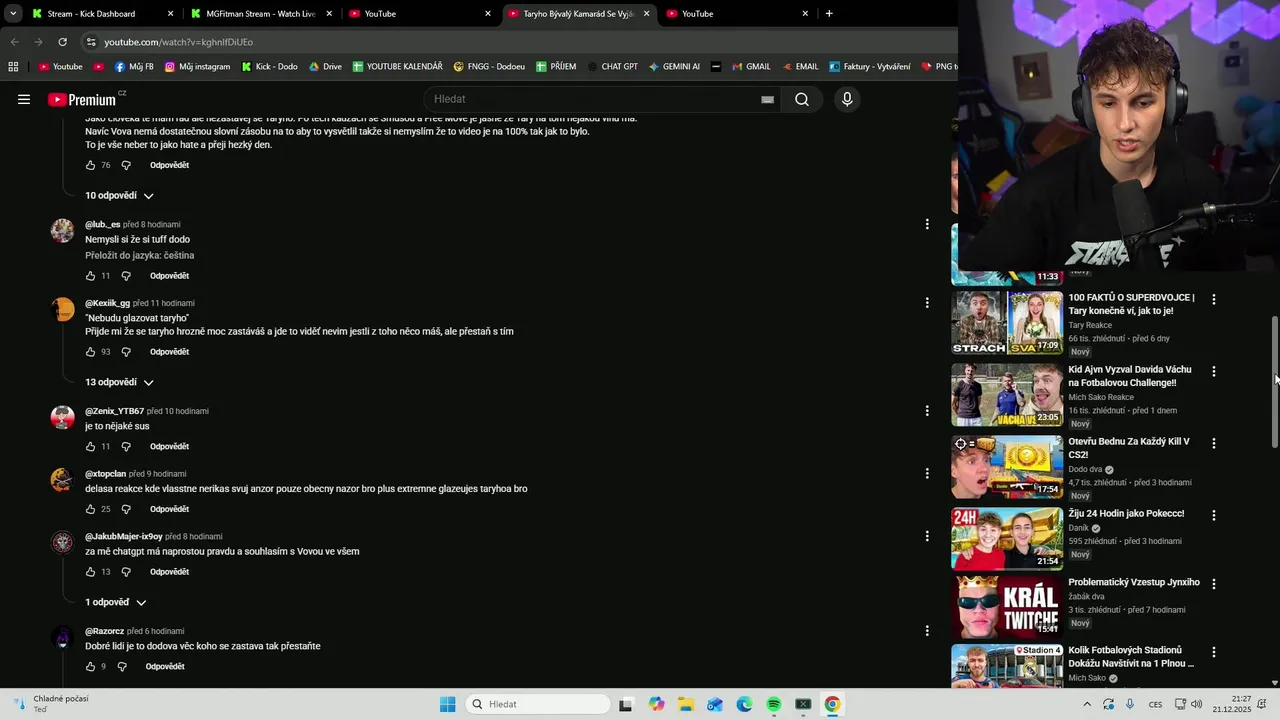The image size is (1280, 720).
Task: Open File Explorer from taskbar
Action: (x=686, y=704)
